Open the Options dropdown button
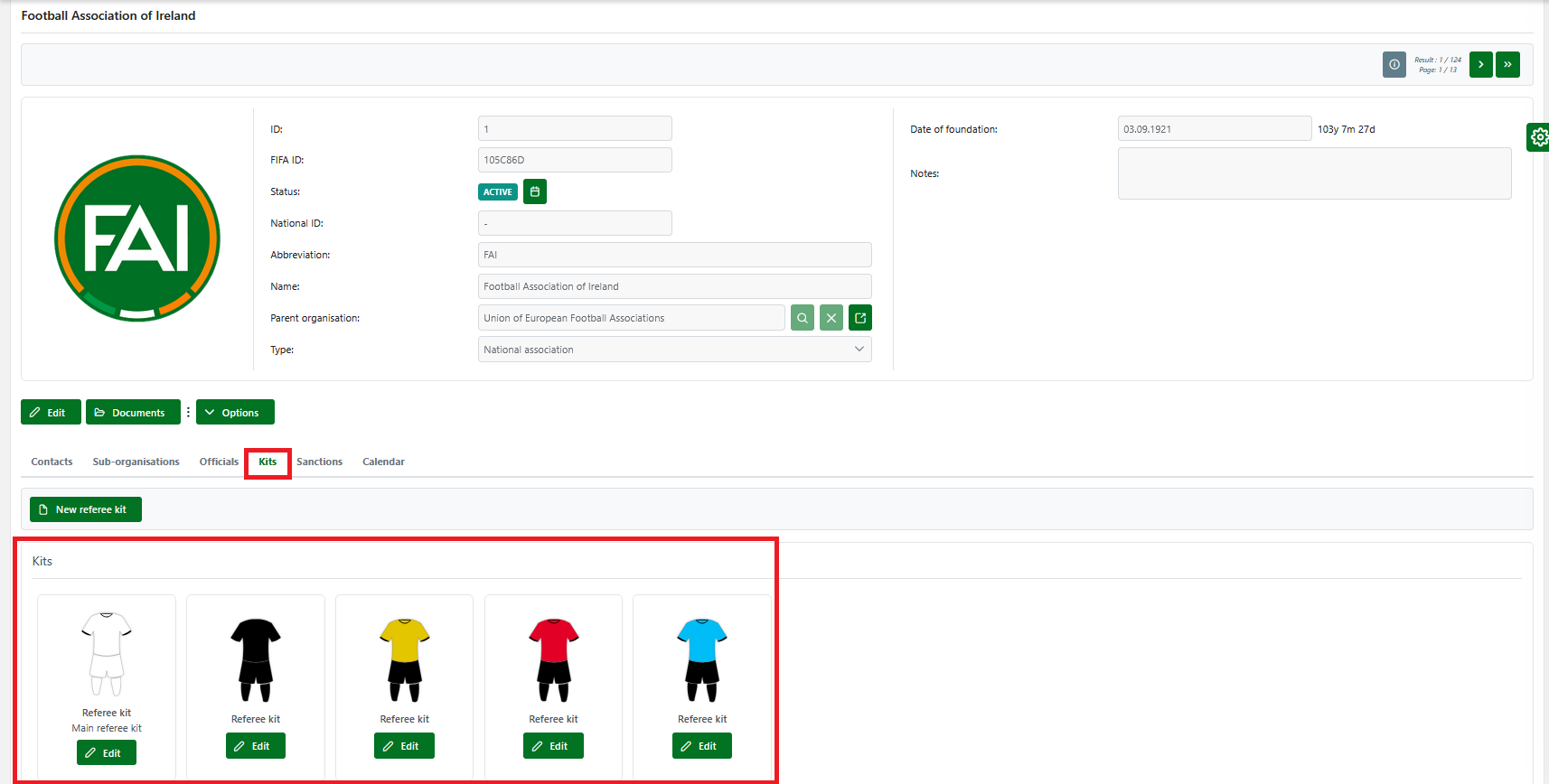The height and width of the screenshot is (784, 1549). 235,412
